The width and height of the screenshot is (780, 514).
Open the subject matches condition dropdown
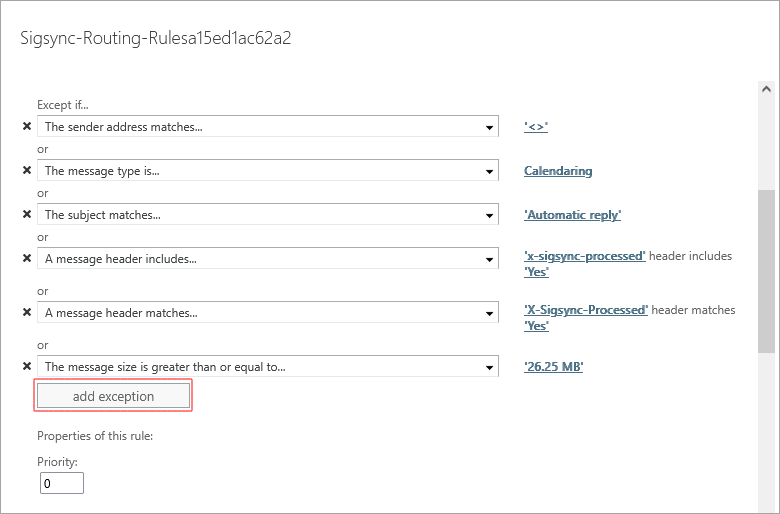(x=489, y=215)
